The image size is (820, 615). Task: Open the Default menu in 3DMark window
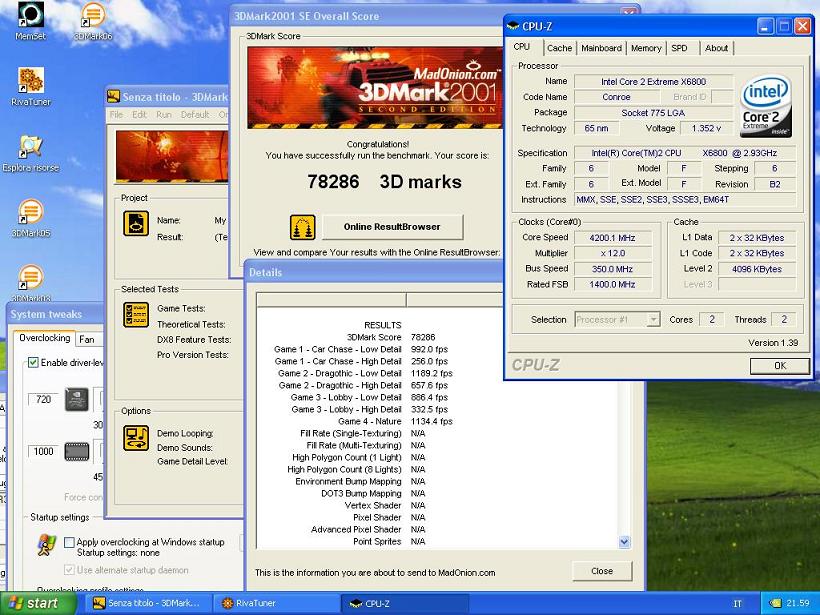(x=195, y=115)
